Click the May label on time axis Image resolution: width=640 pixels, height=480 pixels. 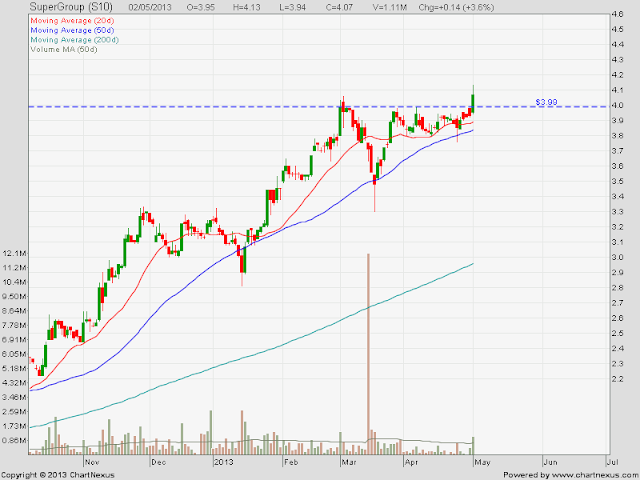[483, 462]
